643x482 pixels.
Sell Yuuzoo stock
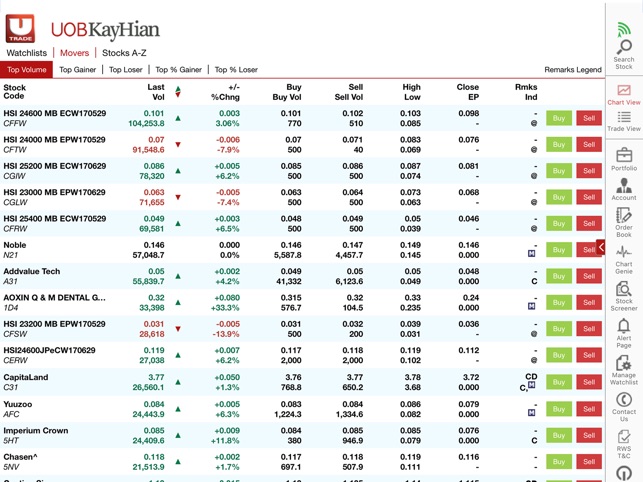(x=589, y=409)
